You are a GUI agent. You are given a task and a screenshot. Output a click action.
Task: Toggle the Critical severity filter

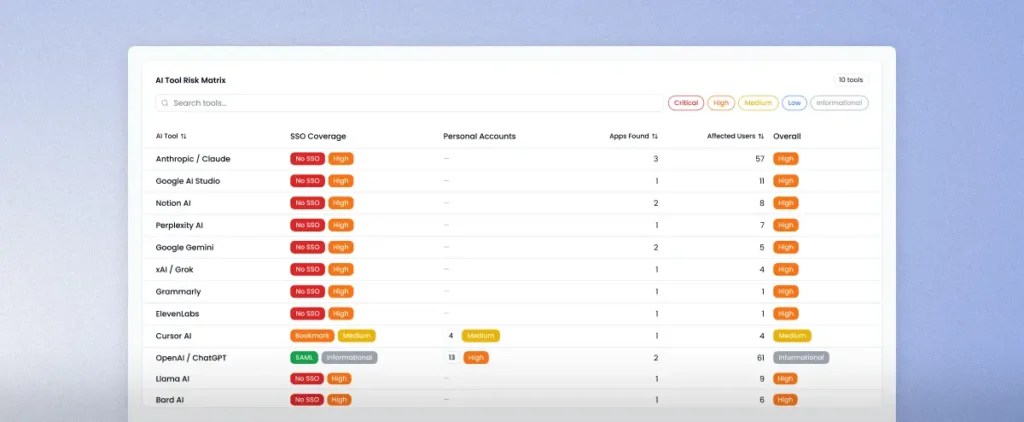pos(686,103)
